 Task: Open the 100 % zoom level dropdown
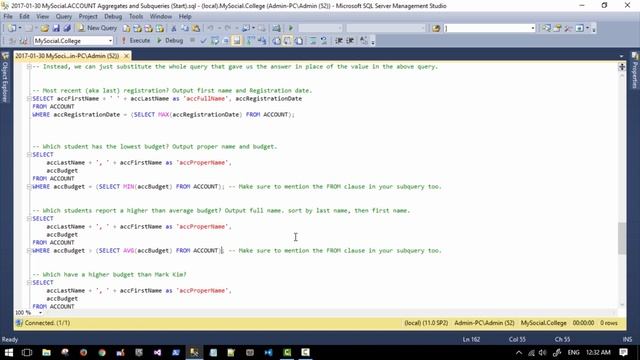click(x=40, y=313)
